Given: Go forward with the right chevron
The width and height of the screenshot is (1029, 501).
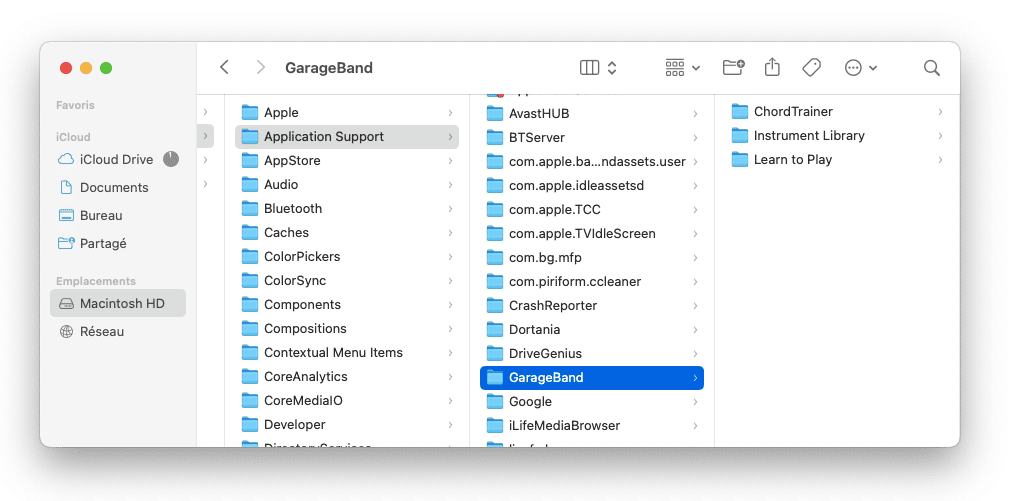Looking at the screenshot, I should [x=261, y=68].
